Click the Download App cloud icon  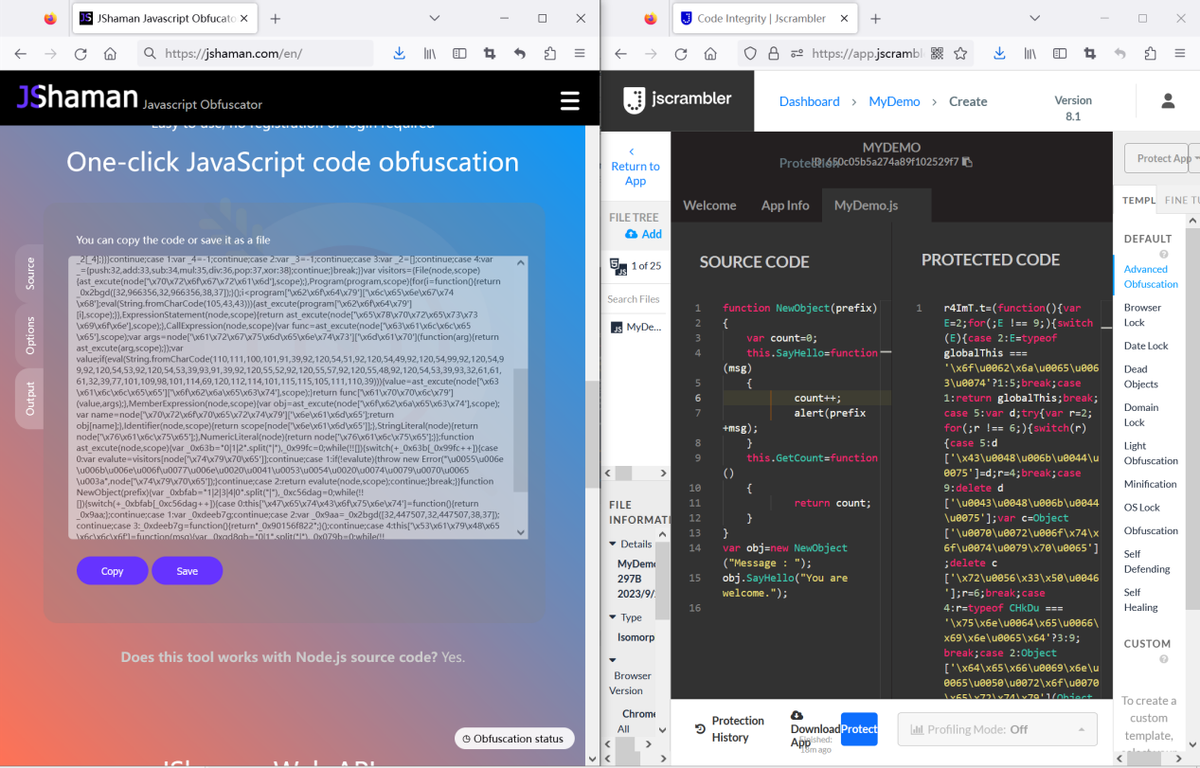796,715
